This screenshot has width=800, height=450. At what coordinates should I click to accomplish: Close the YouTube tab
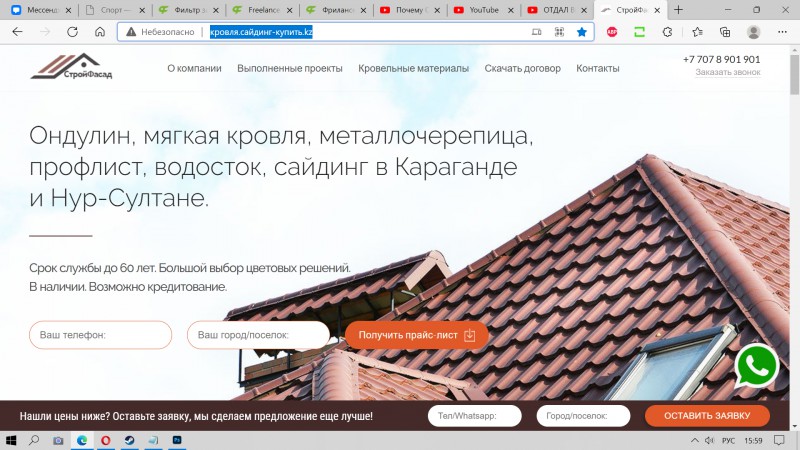tap(511, 10)
